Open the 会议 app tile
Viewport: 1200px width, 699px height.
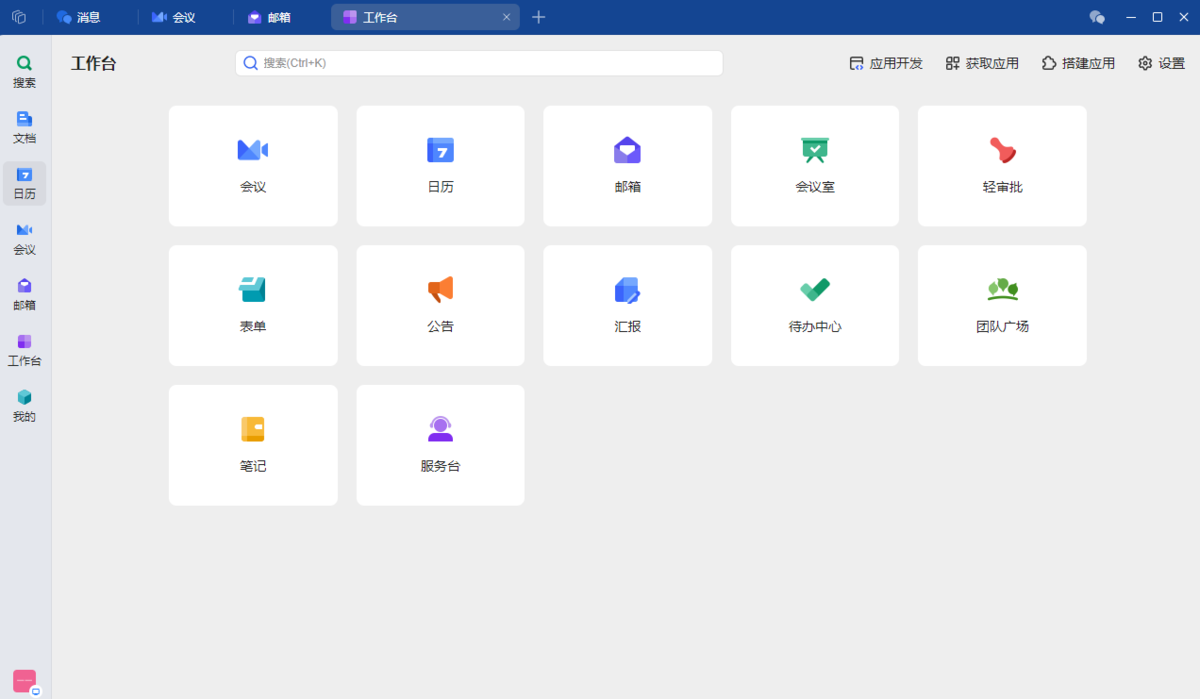[x=253, y=165]
